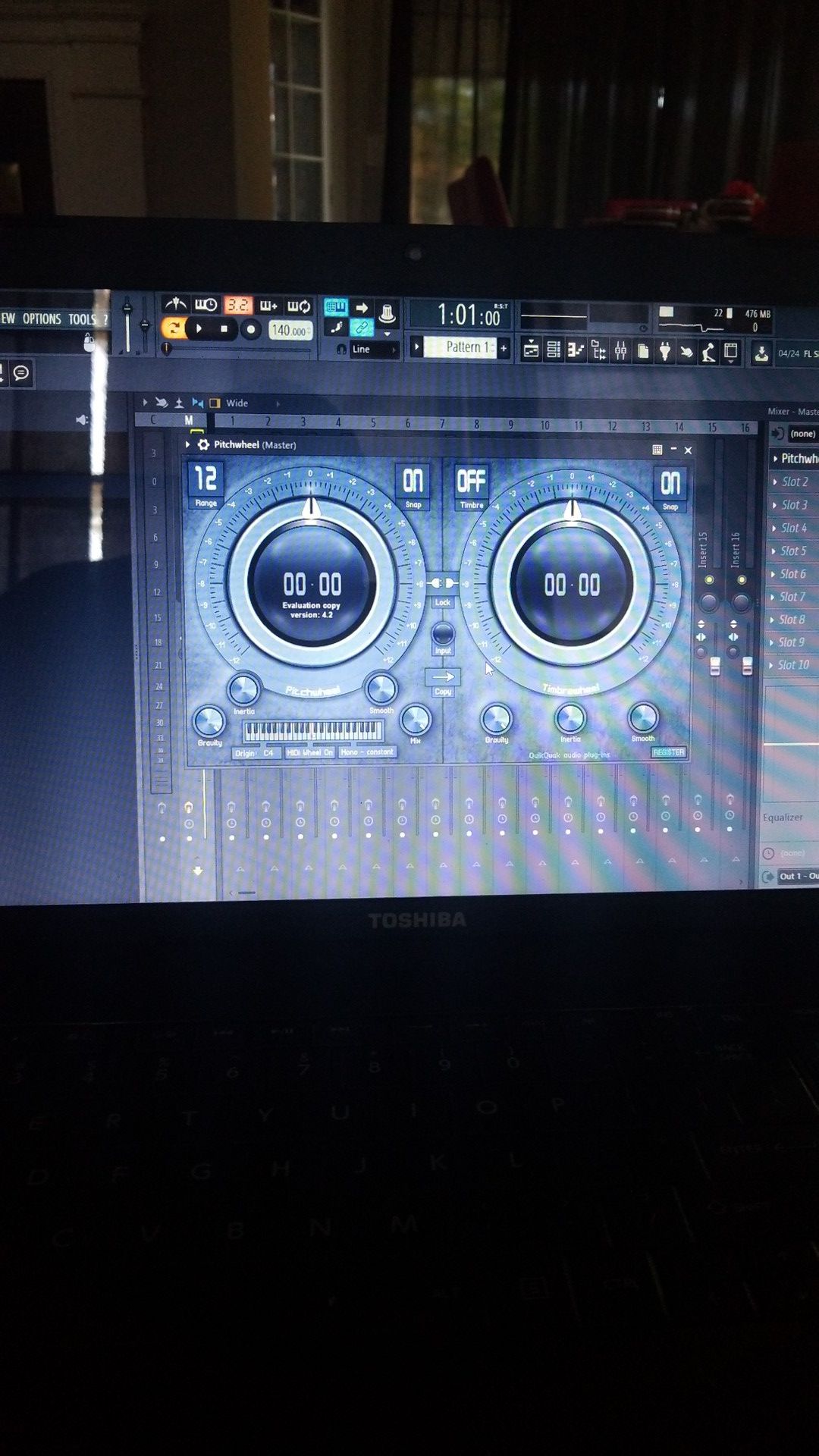Click the round Input button
The height and width of the screenshot is (1456, 819).
coord(443,633)
